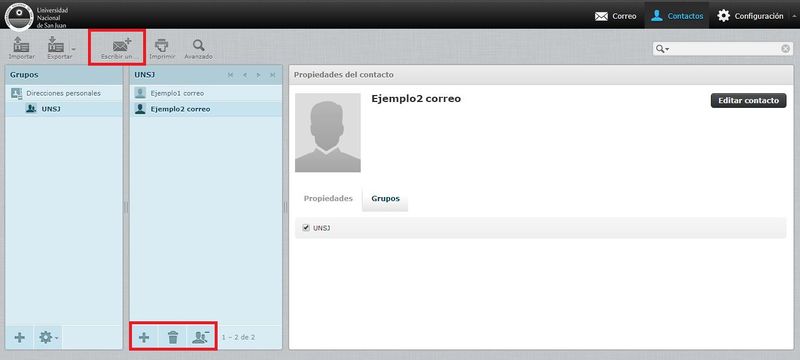Go to last contacts page

click(272, 75)
